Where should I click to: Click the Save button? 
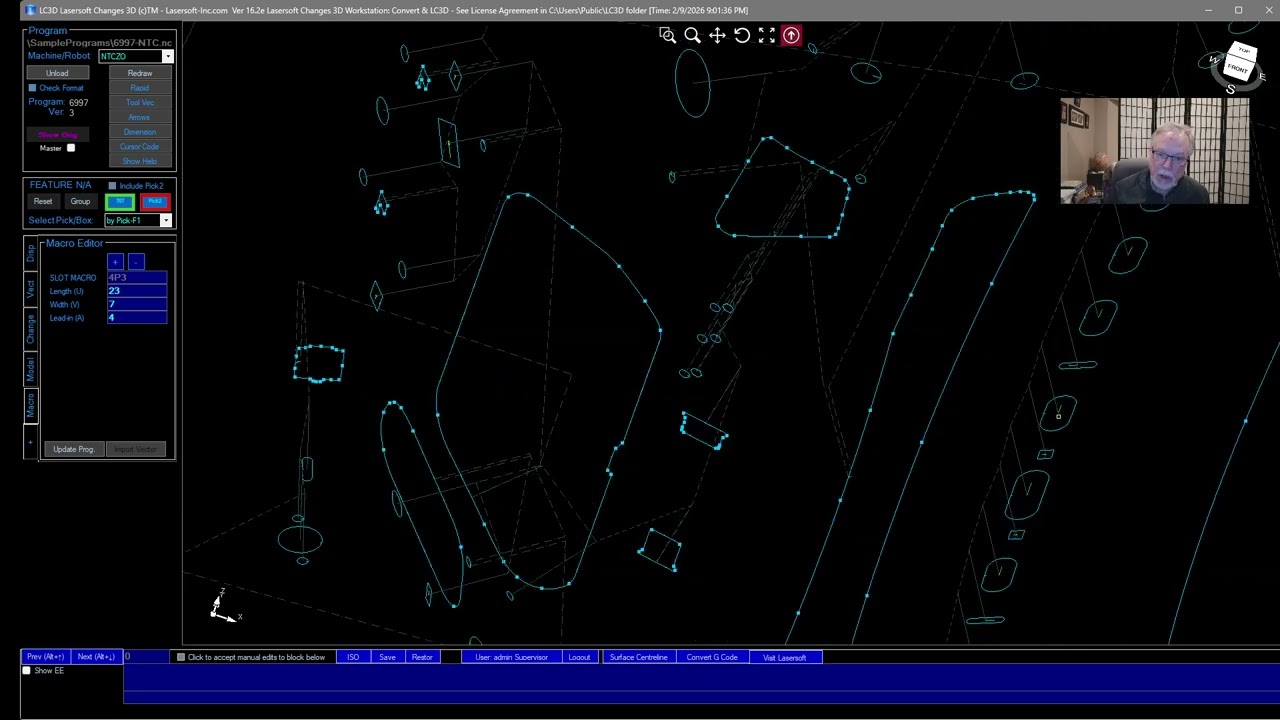pyautogui.click(x=387, y=657)
